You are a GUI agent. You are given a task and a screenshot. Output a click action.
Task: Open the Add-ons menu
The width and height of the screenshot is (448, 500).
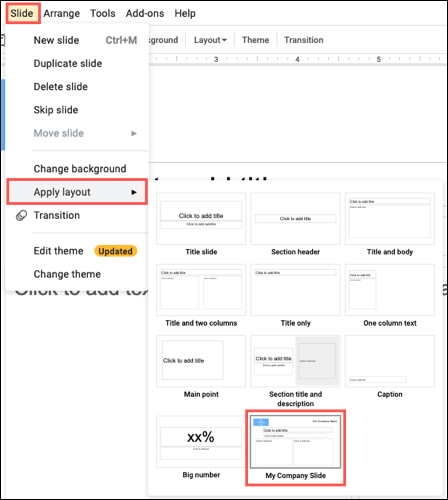pos(145,13)
